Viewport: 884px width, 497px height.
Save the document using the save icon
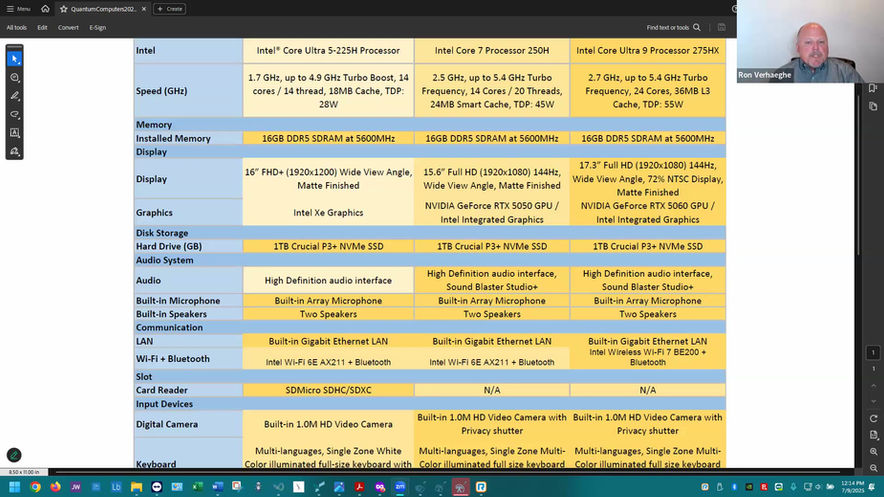(x=722, y=27)
